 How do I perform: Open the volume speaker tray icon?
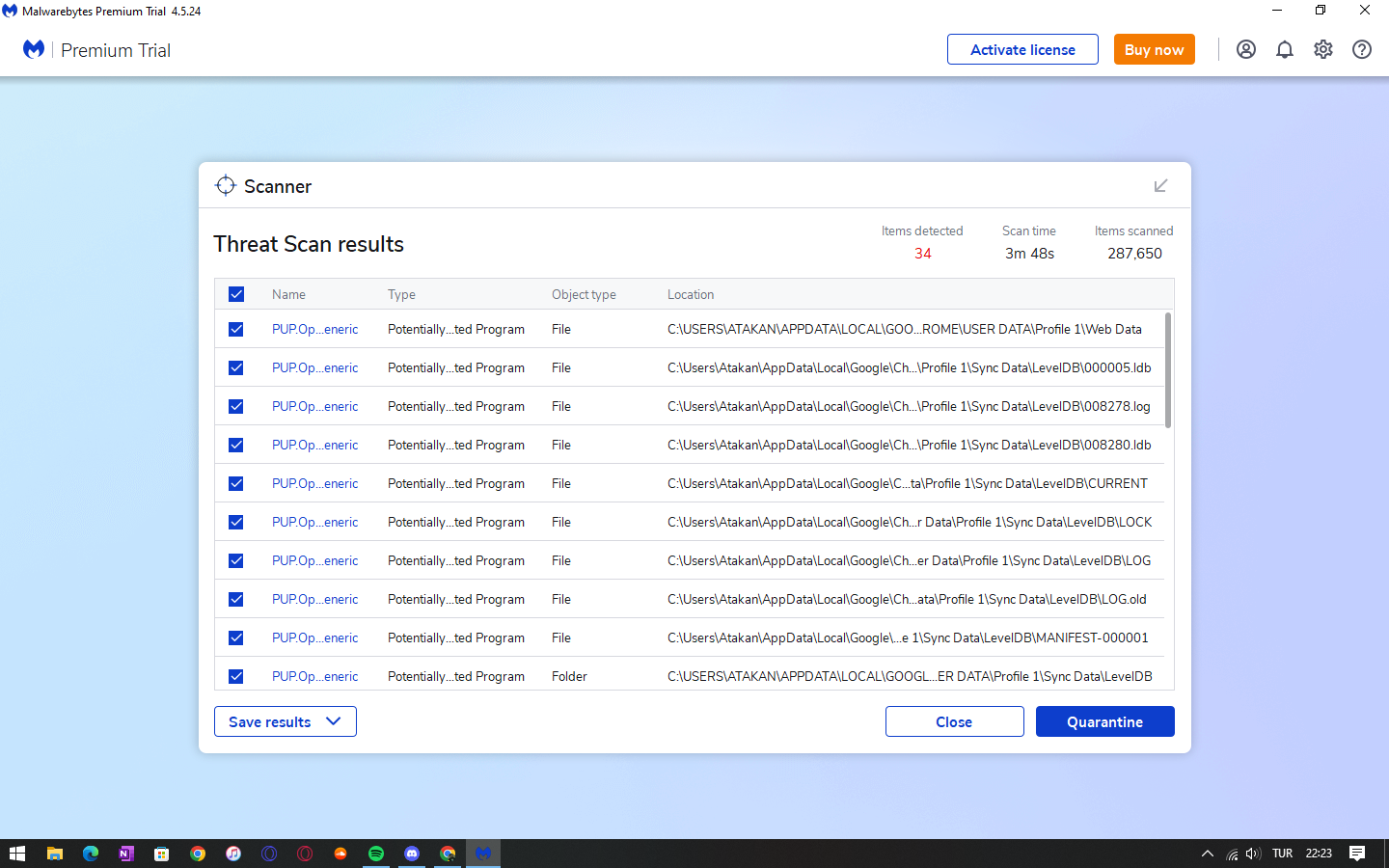point(1253,854)
